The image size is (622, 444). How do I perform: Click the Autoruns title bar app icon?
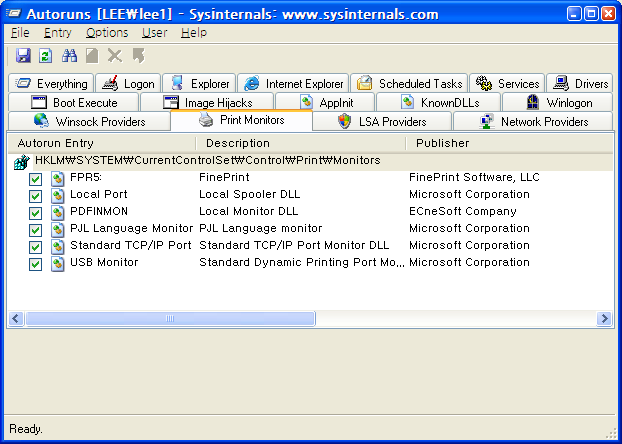click(14, 14)
